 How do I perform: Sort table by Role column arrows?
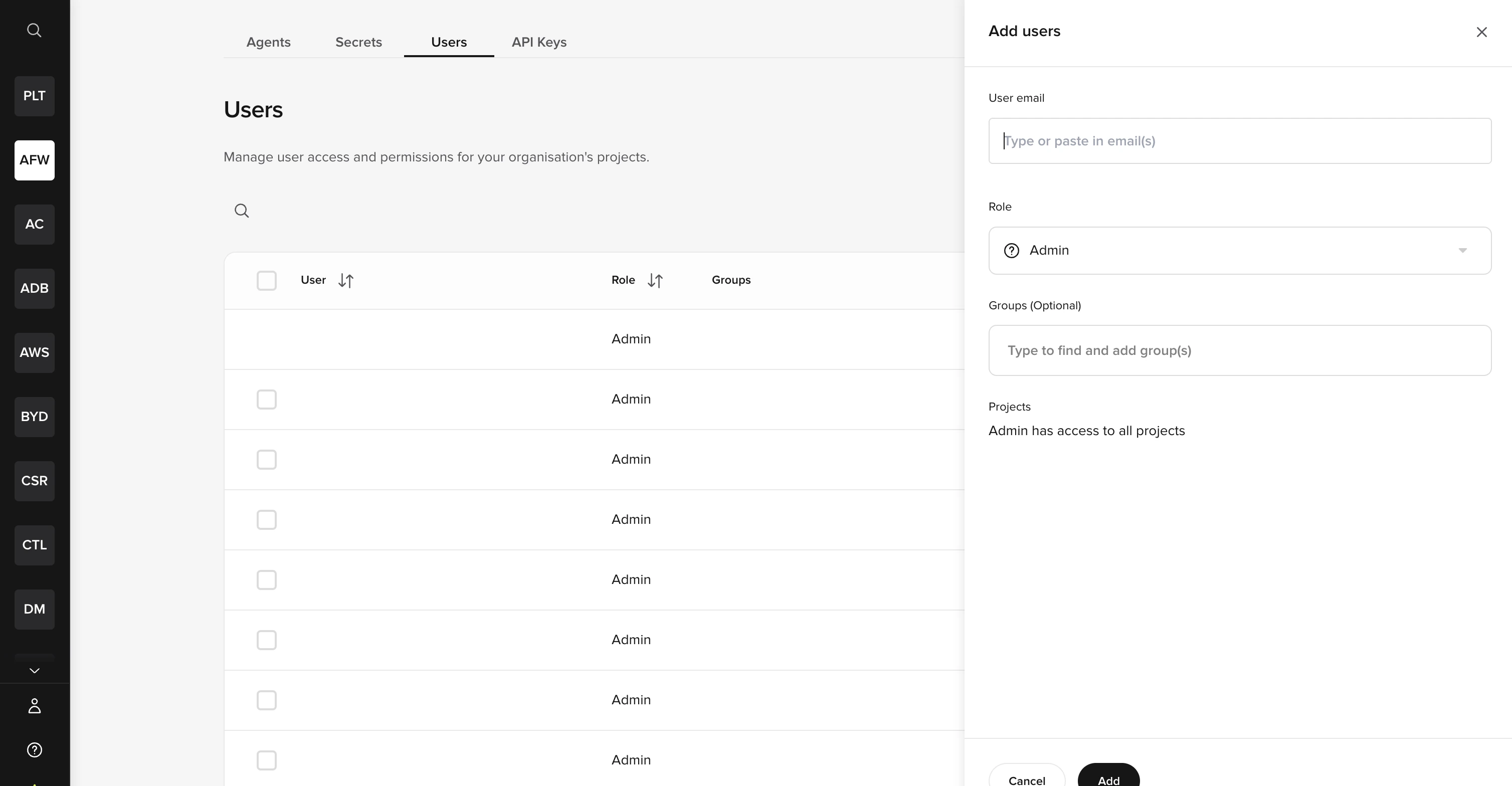pyautogui.click(x=655, y=281)
